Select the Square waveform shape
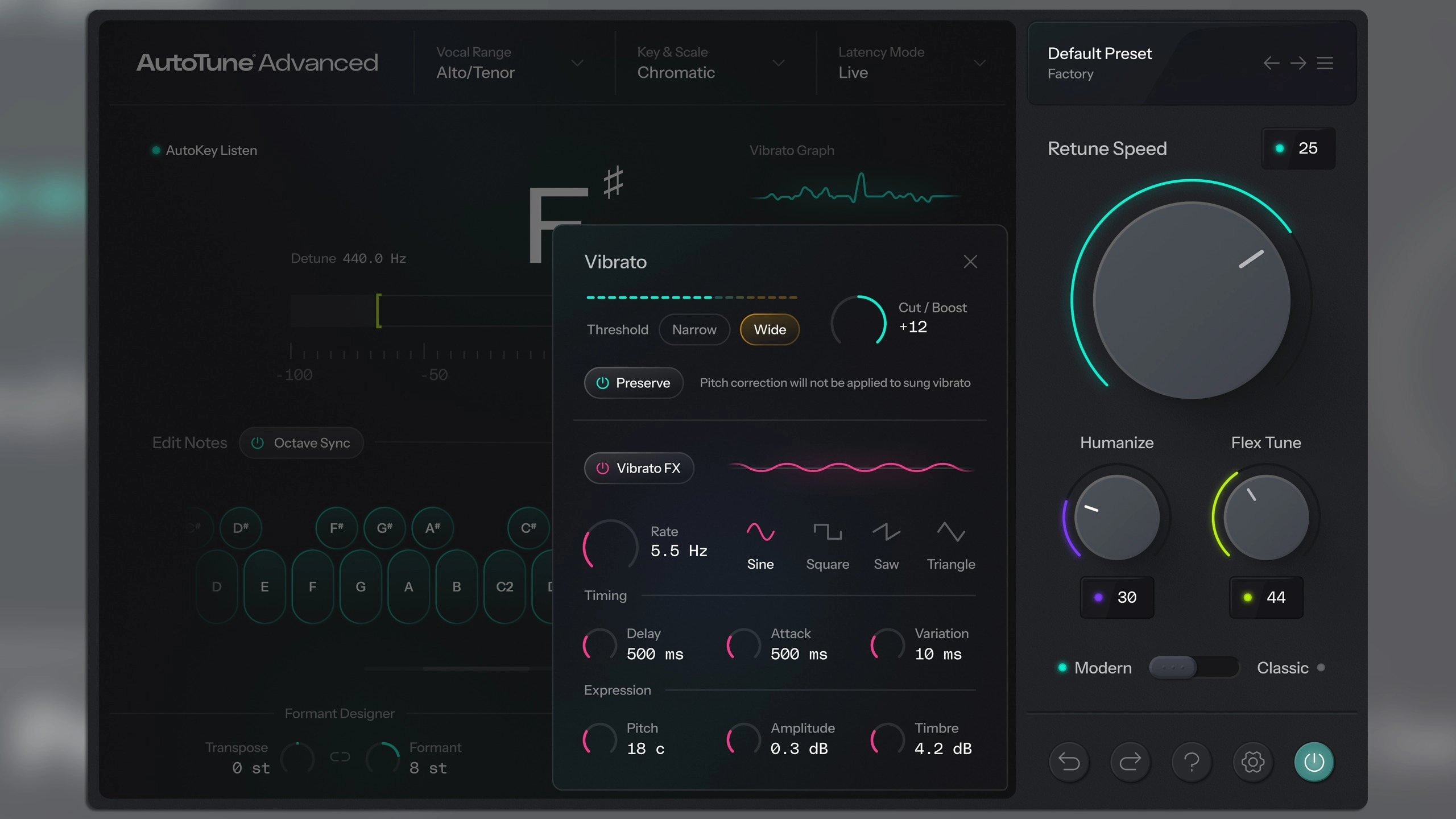The width and height of the screenshot is (1456, 819). (828, 546)
